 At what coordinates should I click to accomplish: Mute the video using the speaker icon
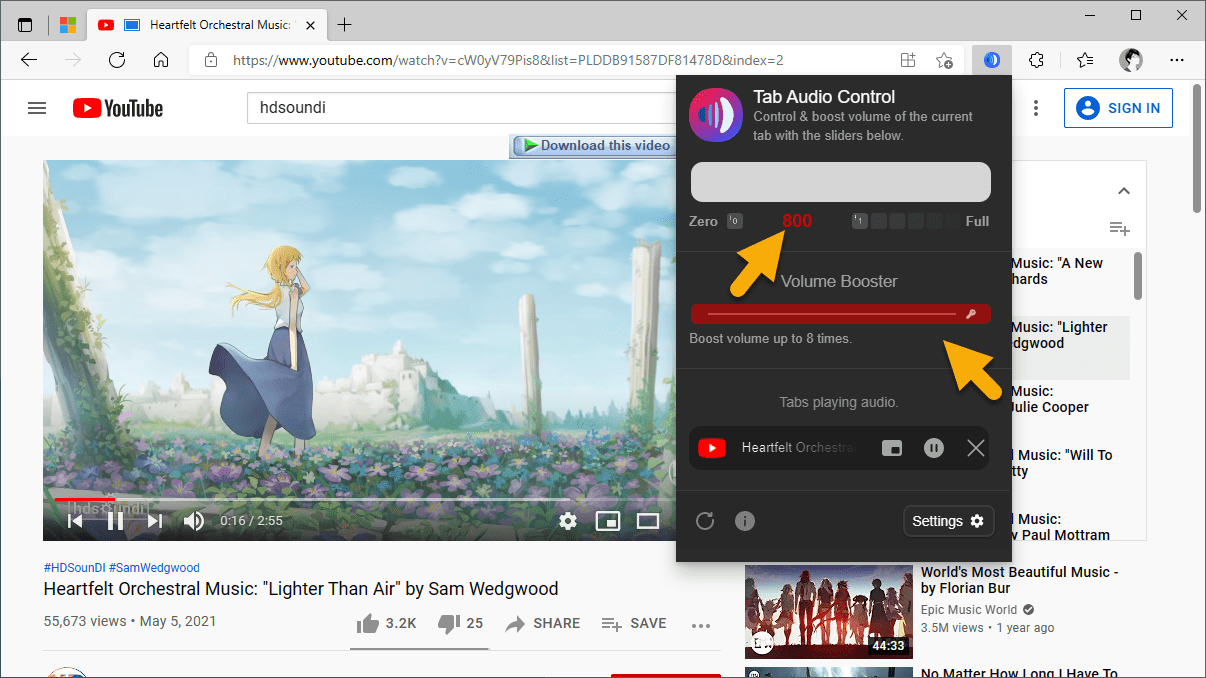tap(194, 521)
